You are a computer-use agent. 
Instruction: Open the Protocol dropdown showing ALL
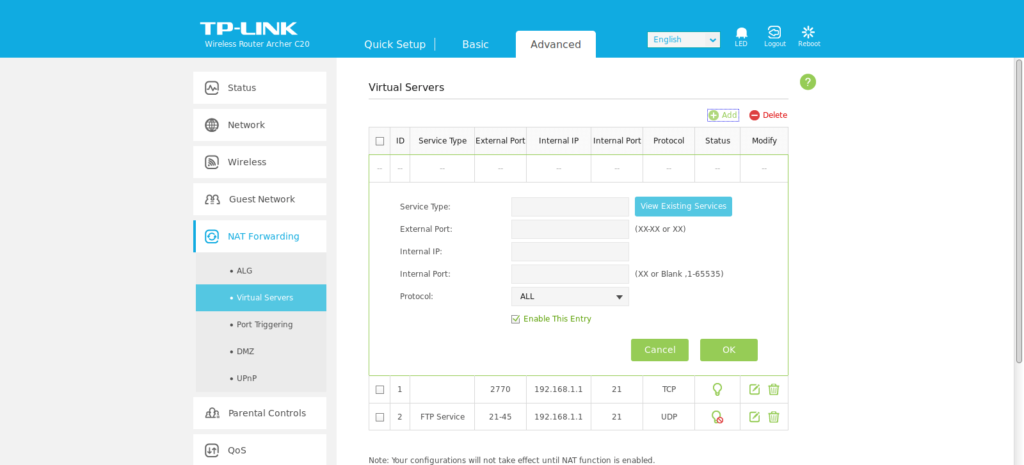[569, 297]
